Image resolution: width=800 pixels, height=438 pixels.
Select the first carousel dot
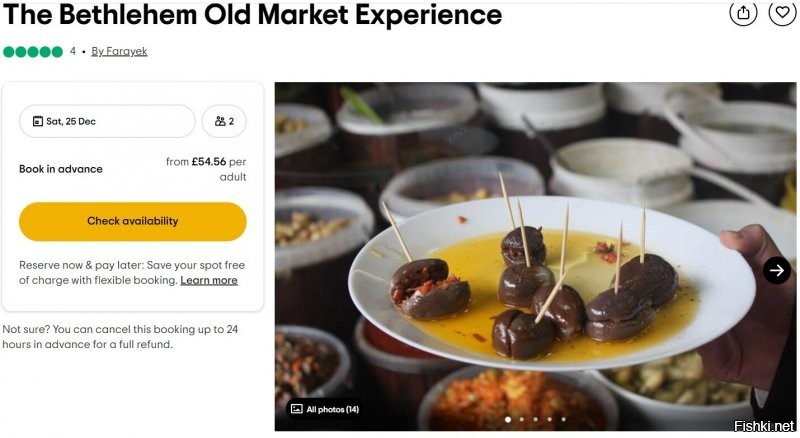(x=508, y=420)
